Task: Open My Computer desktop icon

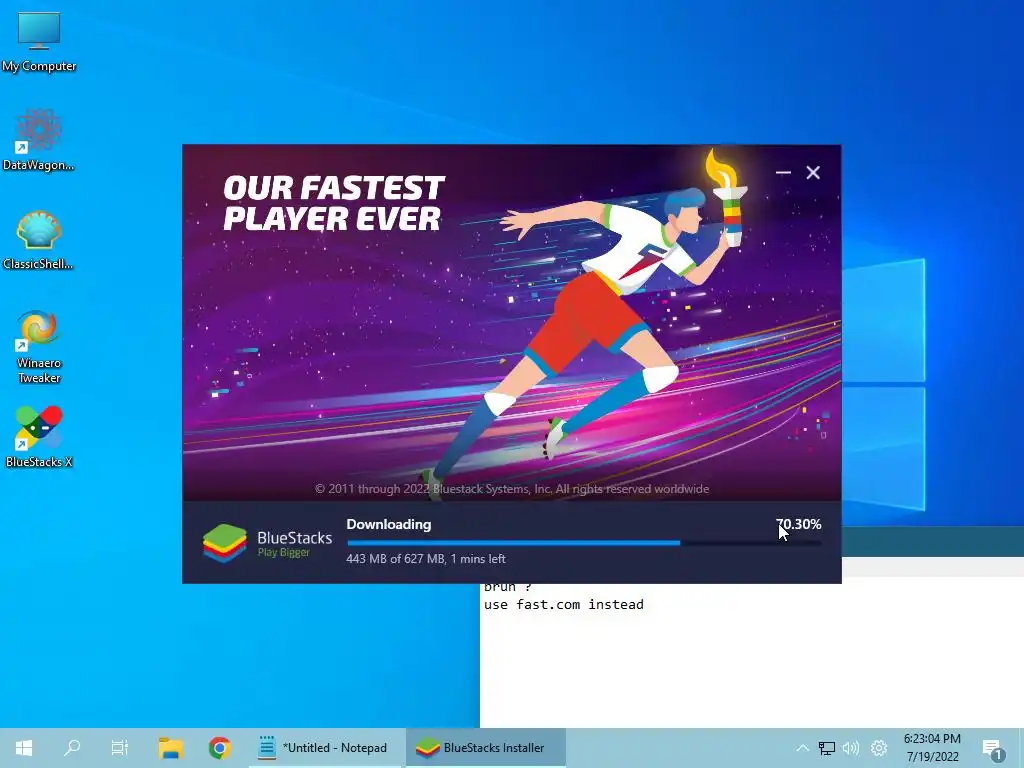Action: click(x=39, y=42)
